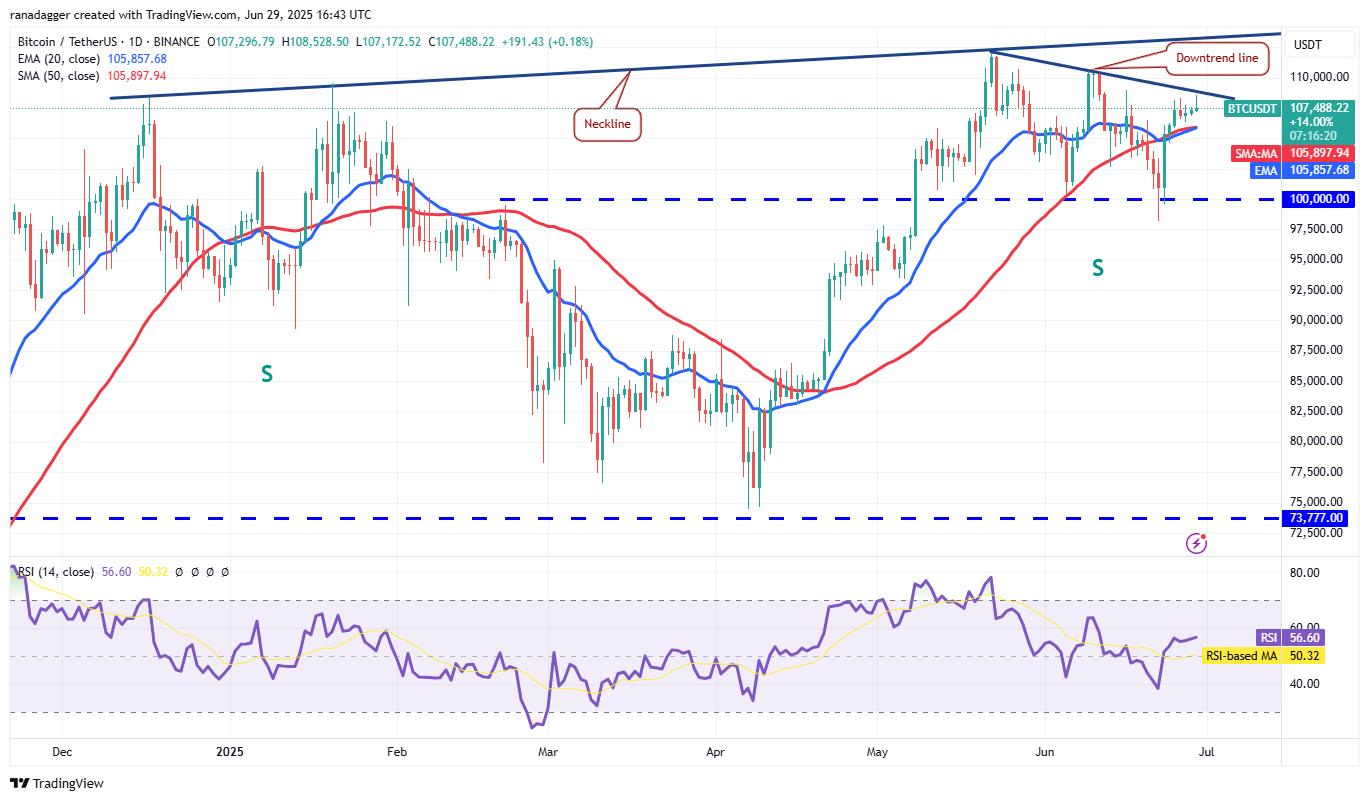Image resolution: width=1369 pixels, height=801 pixels.
Task: Select the blue EMA axis label
Action: click(1264, 170)
